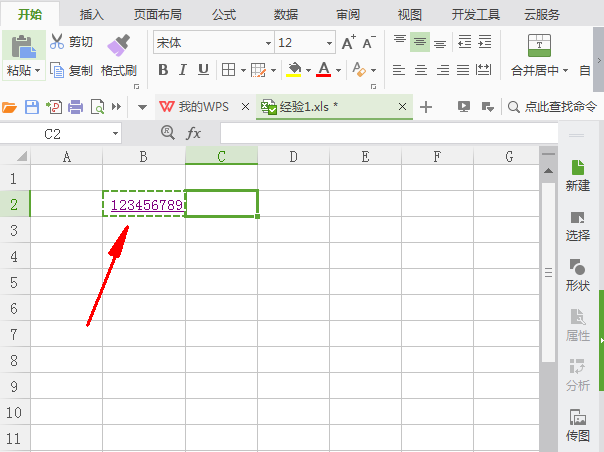Click the Merge and Center (合并居中) button
The width and height of the screenshot is (604, 452).
[539, 70]
